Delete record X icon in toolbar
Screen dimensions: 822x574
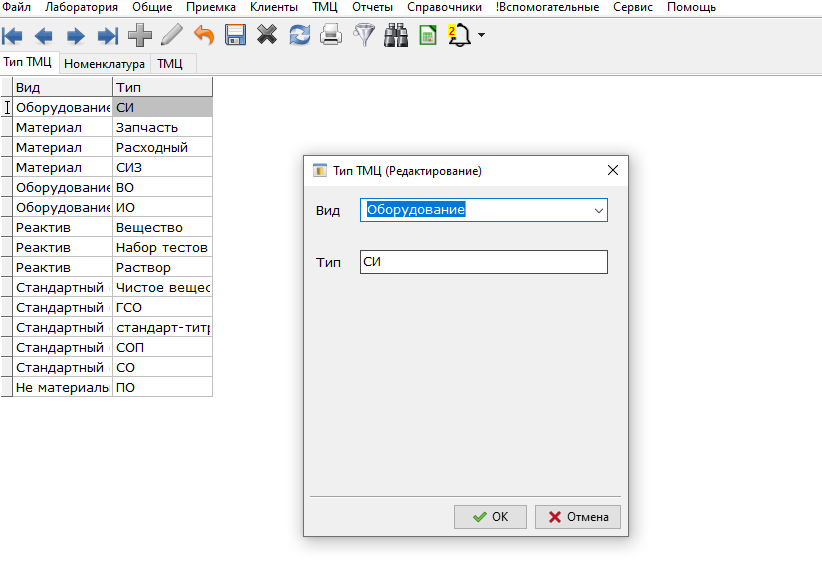[267, 35]
